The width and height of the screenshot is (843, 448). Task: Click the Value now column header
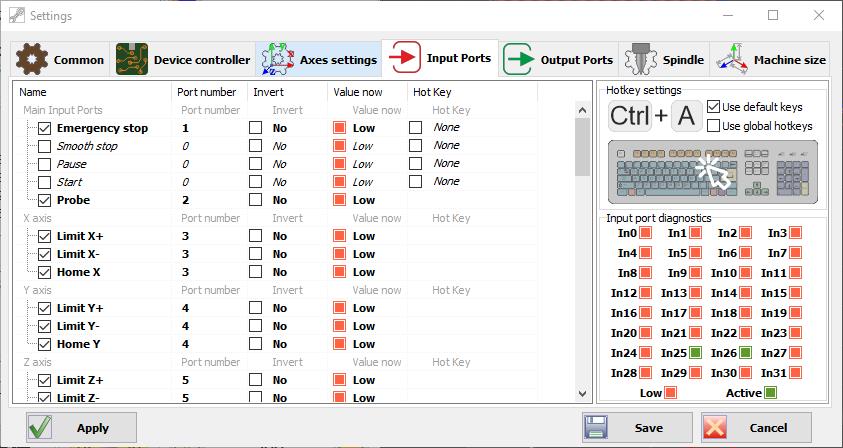(367, 92)
